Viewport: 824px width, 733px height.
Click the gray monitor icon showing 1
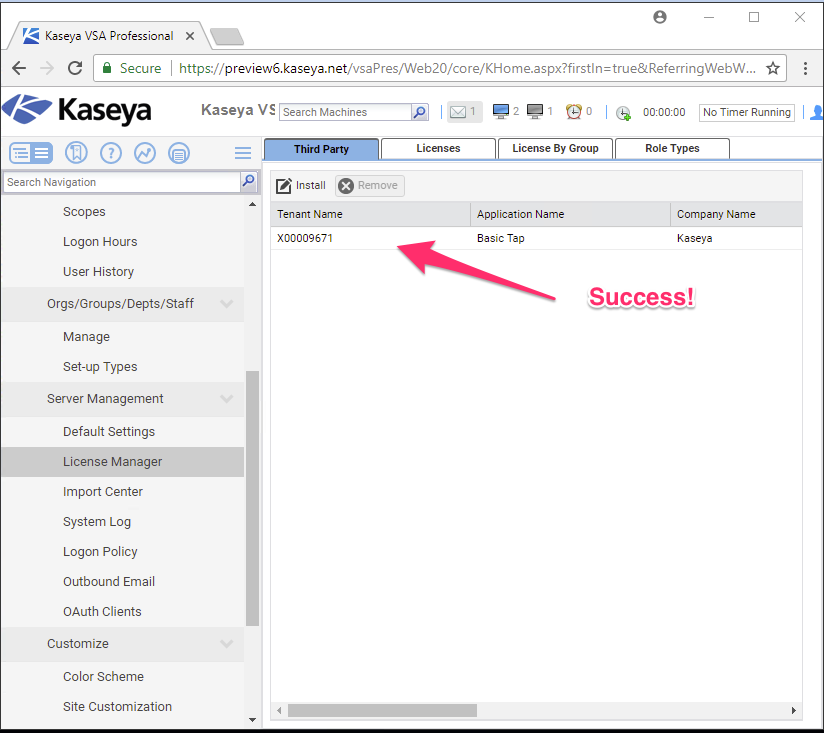(x=534, y=111)
